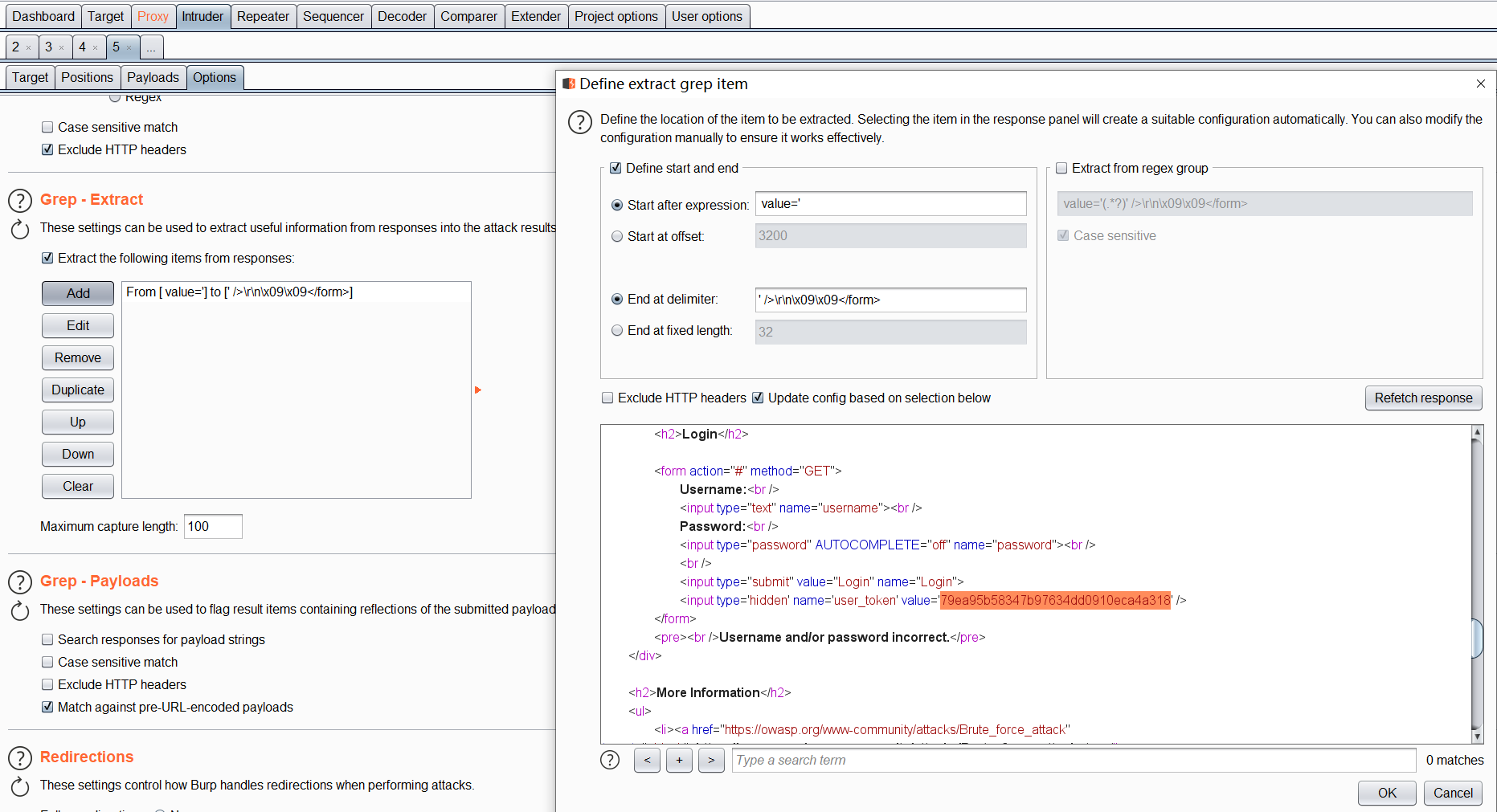
Task: Click the End at delimiter text field
Action: pyautogui.click(x=890, y=300)
